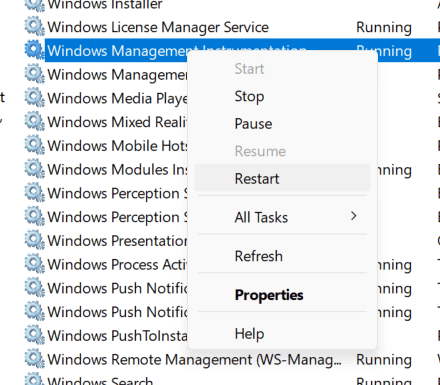This screenshot has height=385, width=440.
Task: Click gear icon beside Windows Media Player service
Action: coord(34,98)
